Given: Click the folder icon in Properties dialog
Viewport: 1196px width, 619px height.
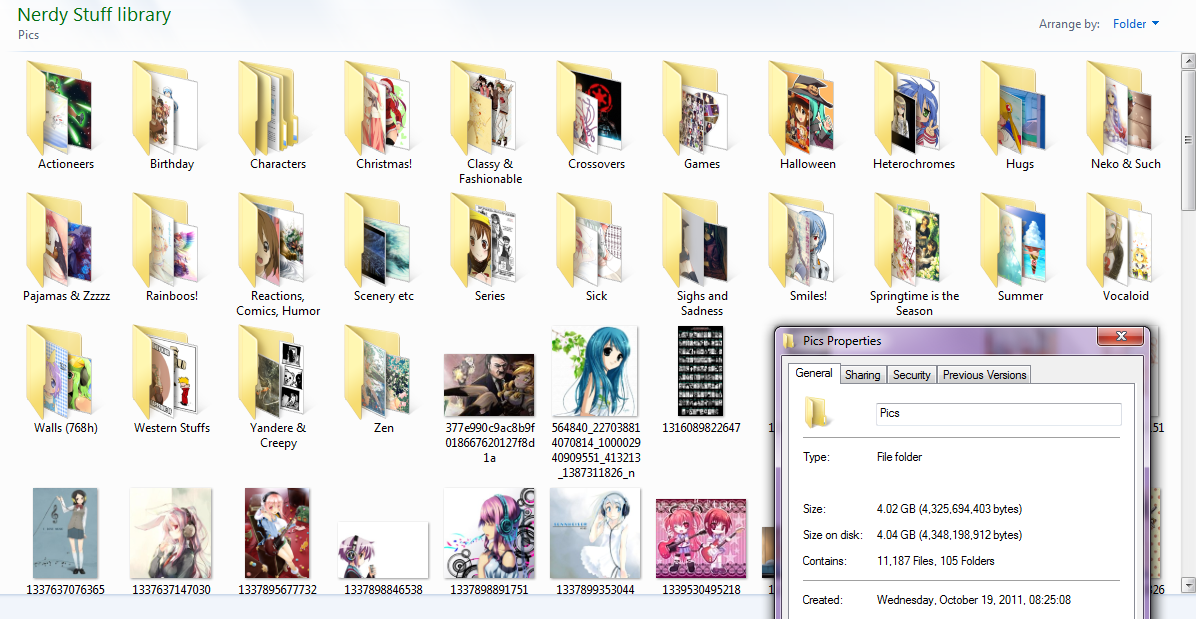Looking at the screenshot, I should pyautogui.click(x=818, y=412).
